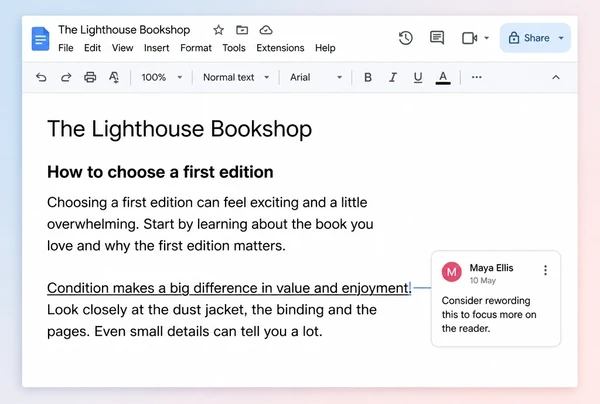Open the Help menu
The width and height of the screenshot is (600, 404).
click(x=325, y=48)
